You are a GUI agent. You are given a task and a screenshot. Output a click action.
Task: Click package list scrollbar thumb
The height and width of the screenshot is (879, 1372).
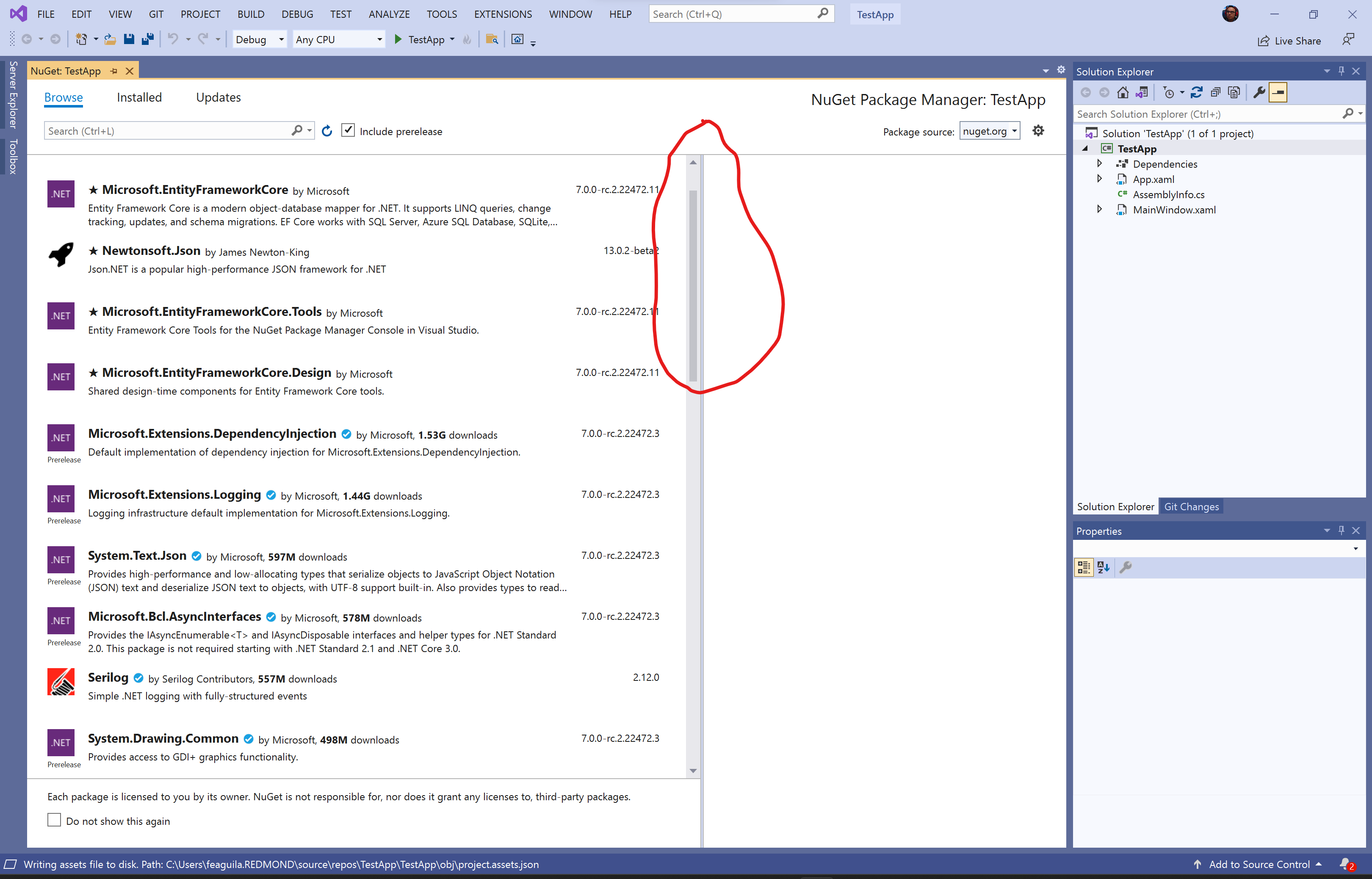(x=693, y=285)
